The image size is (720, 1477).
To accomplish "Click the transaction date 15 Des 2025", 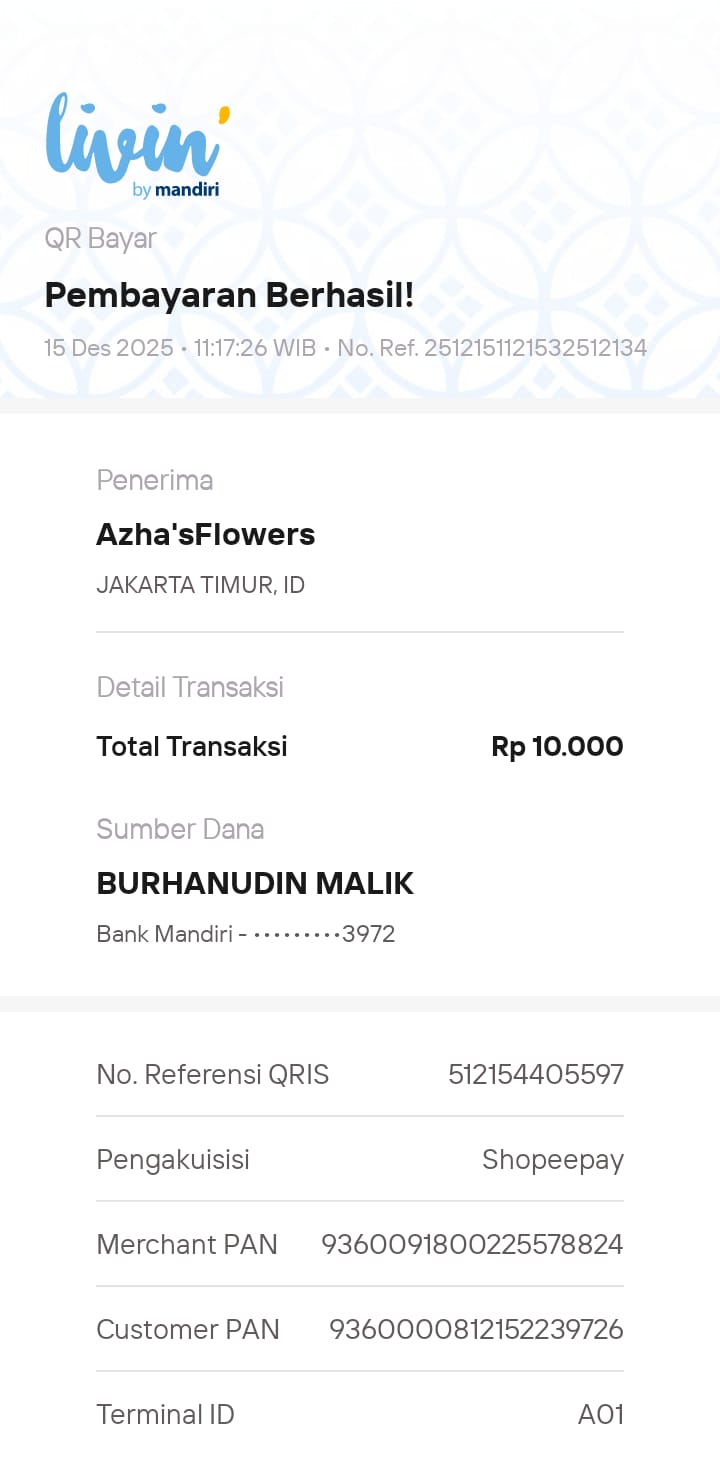I will pos(109,348).
